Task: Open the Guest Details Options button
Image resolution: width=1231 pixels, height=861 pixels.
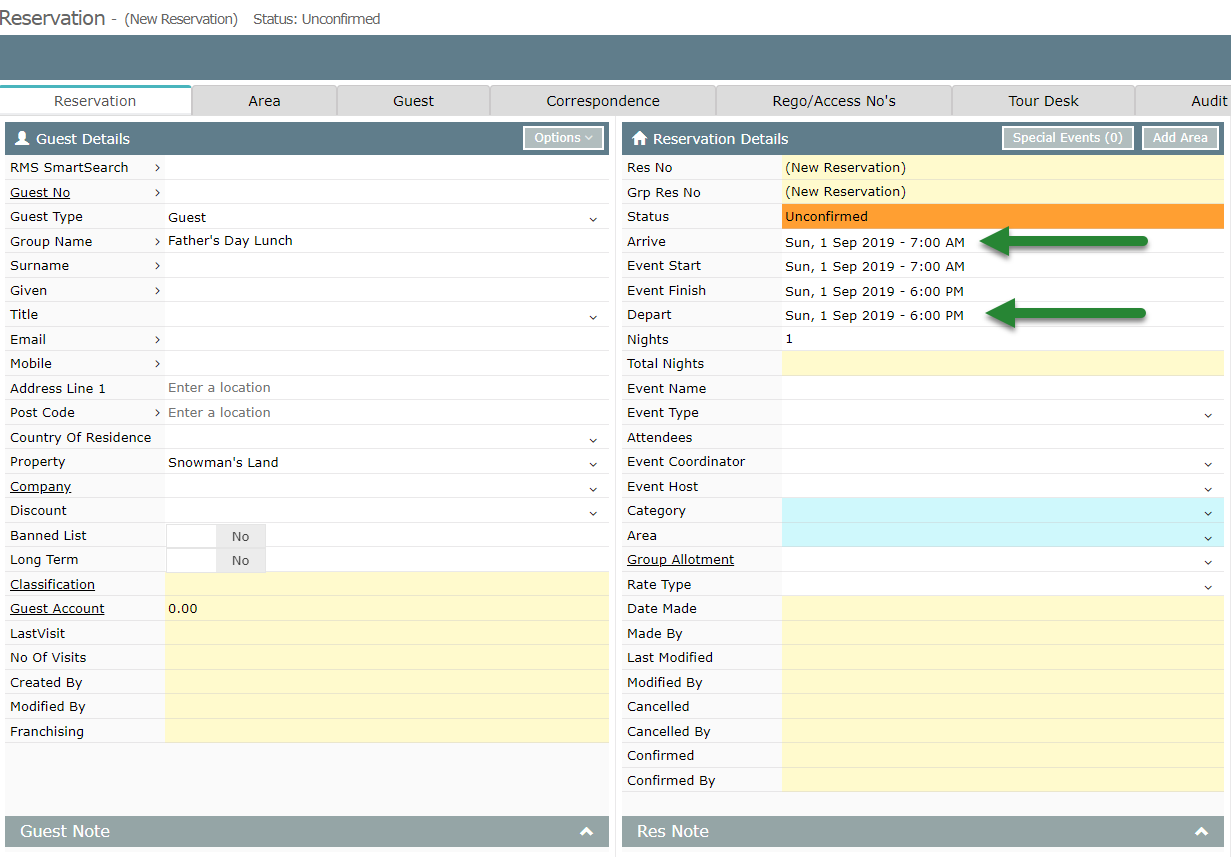Action: 564,138
